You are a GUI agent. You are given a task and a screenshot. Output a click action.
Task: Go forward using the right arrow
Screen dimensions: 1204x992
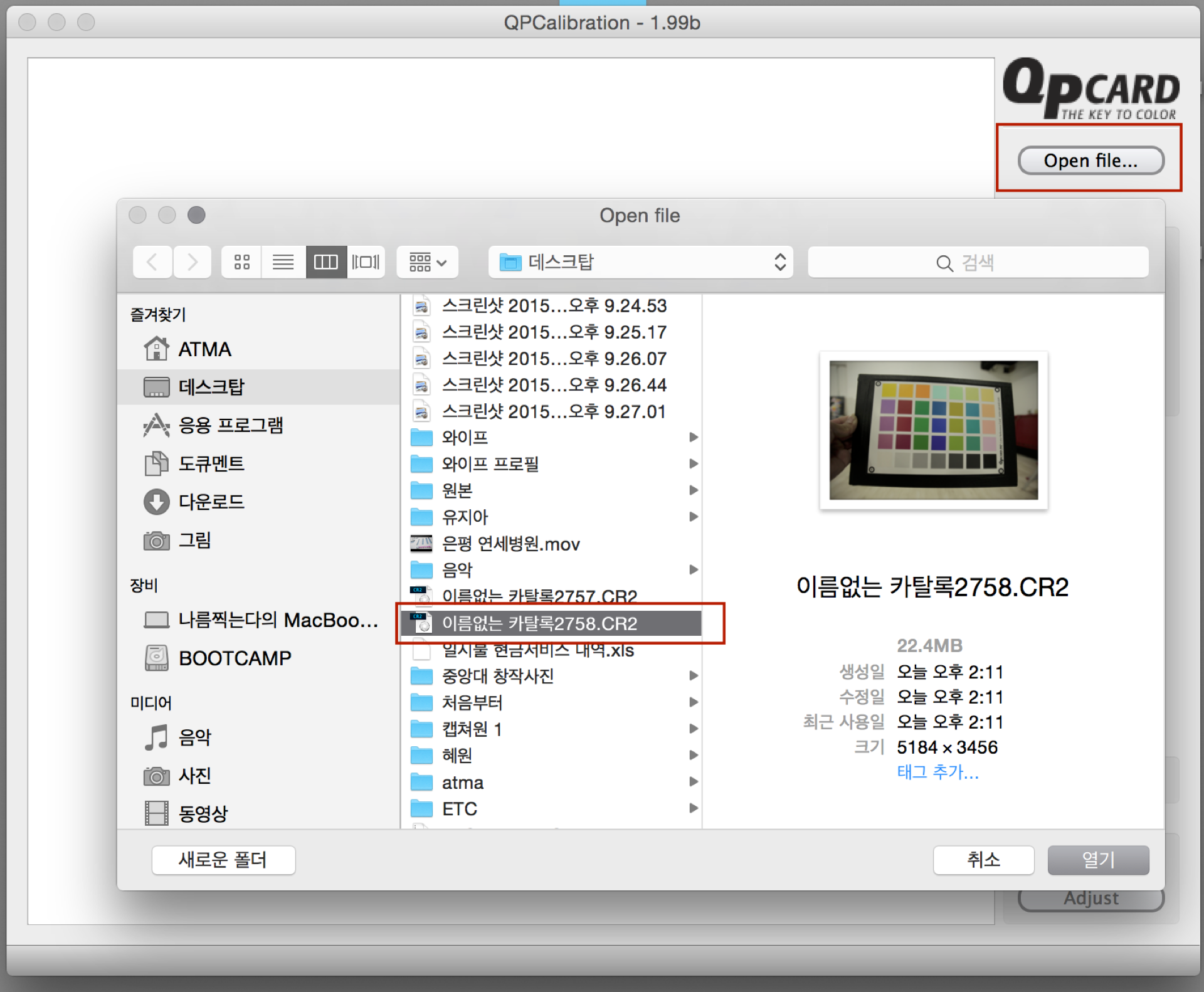193,262
